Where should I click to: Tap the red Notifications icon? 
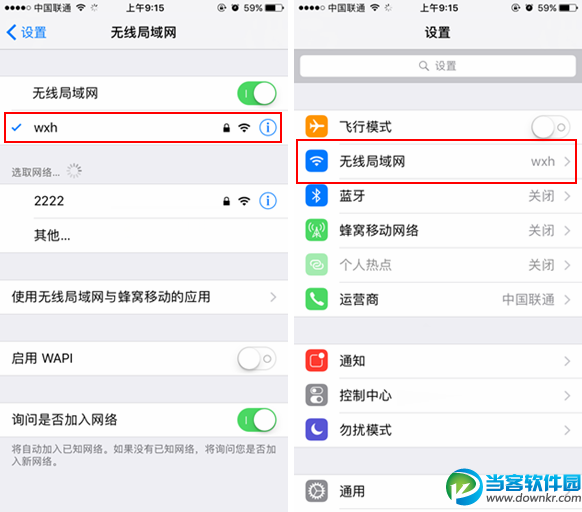tap(316, 361)
